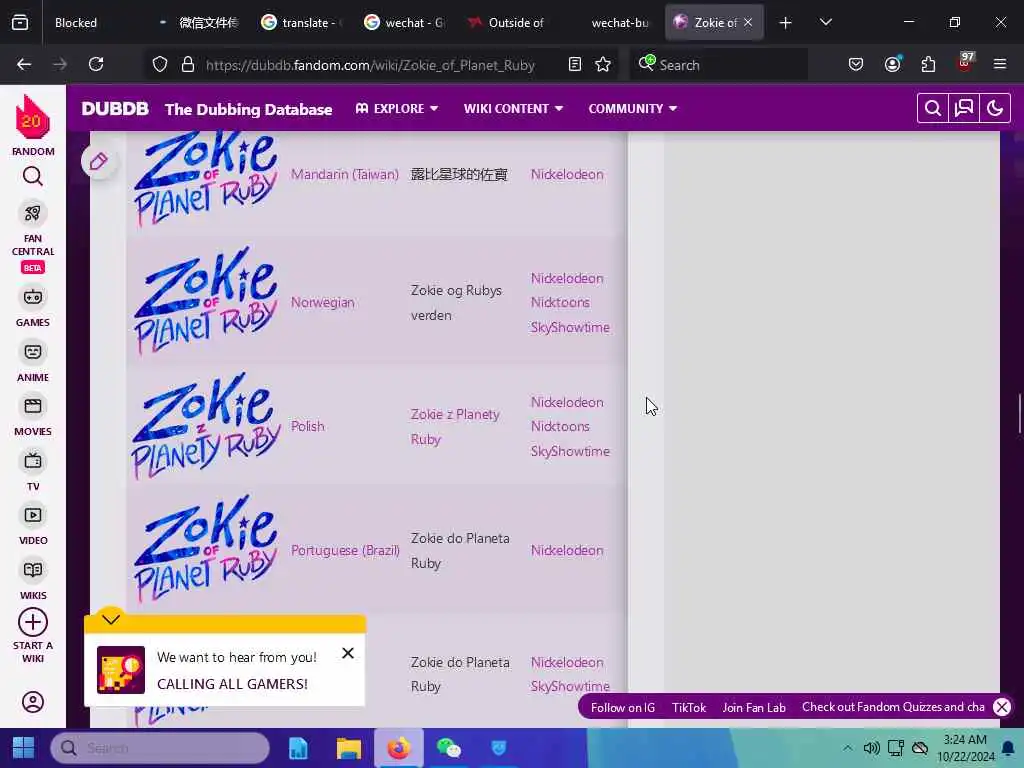Reload the page in the browser
1024x768 pixels.
coord(96,64)
